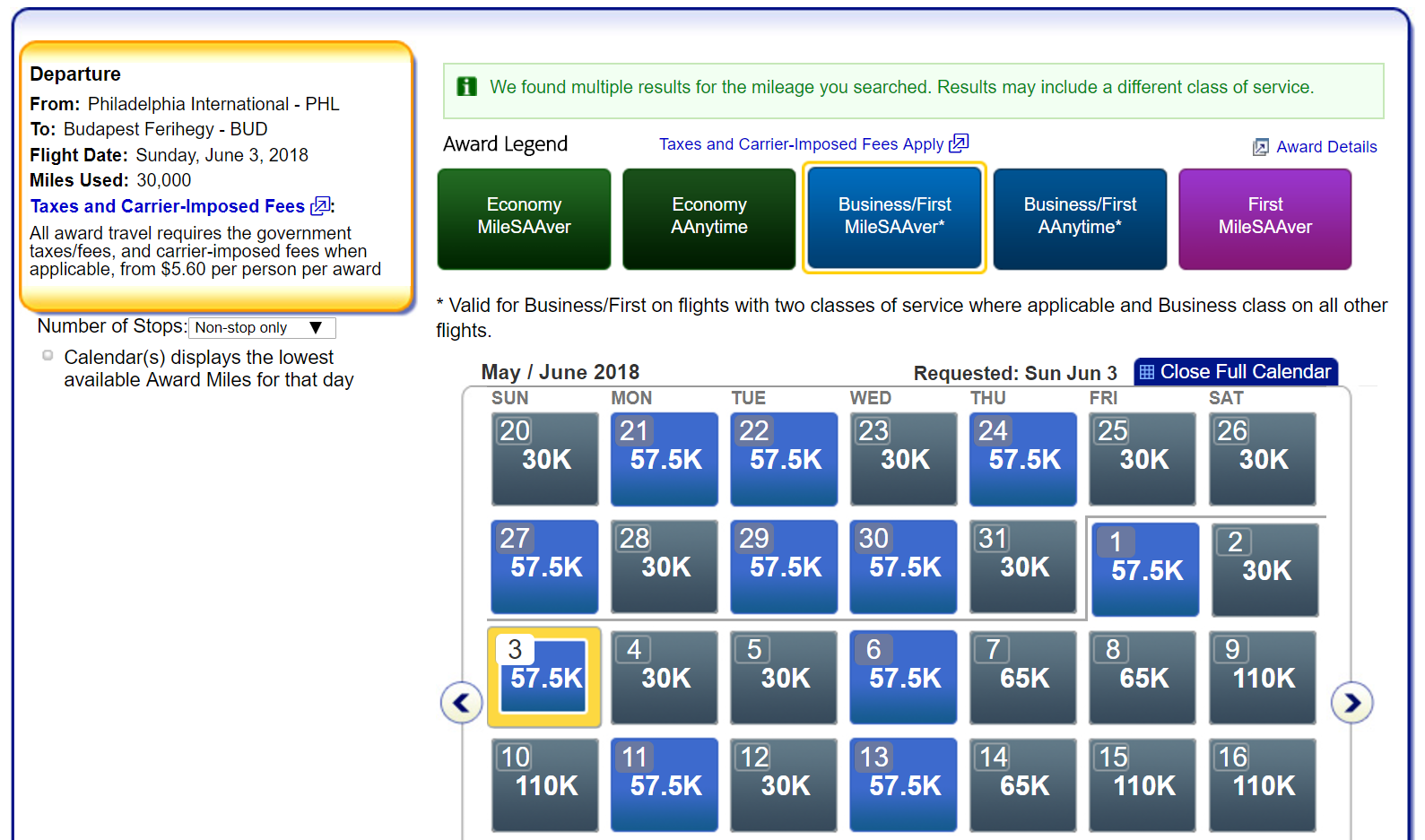Click the previous month arrow icon
Image resolution: width=1425 pixels, height=840 pixels.
[x=461, y=703]
